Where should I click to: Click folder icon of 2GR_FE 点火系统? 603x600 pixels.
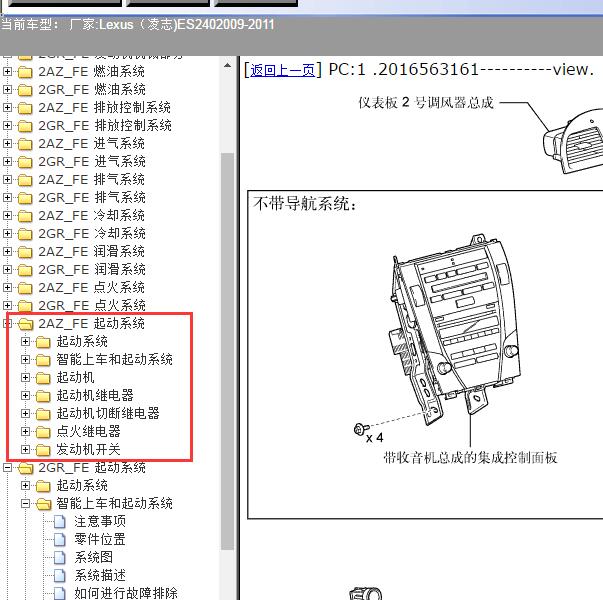click(25, 306)
